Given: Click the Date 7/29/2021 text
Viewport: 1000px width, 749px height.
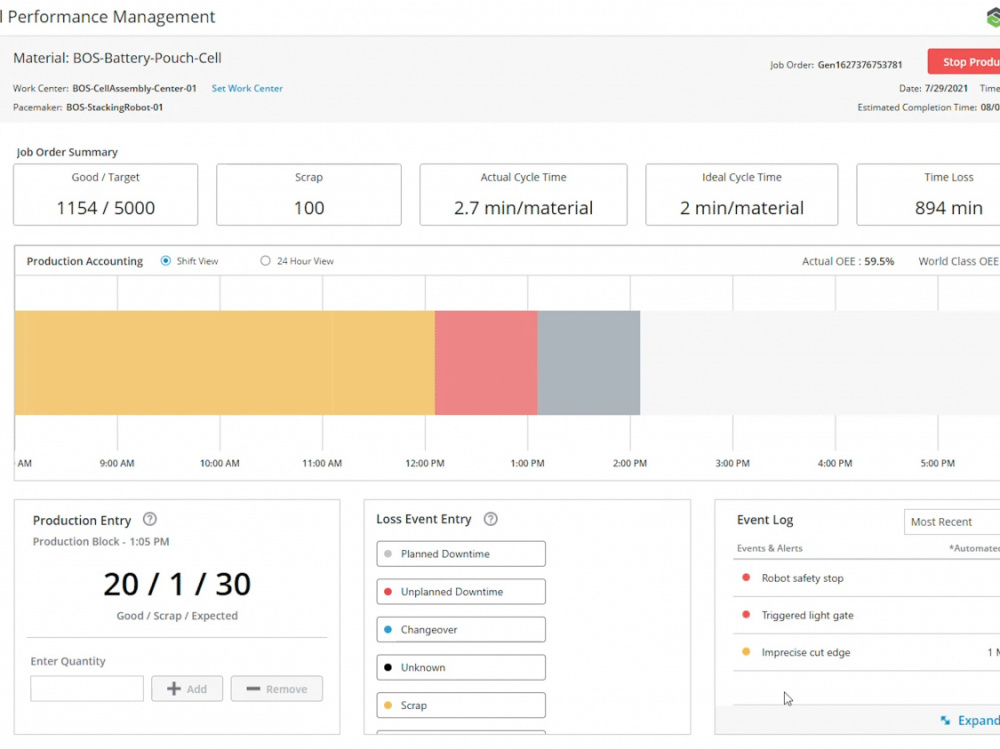Looking at the screenshot, I should tap(933, 89).
